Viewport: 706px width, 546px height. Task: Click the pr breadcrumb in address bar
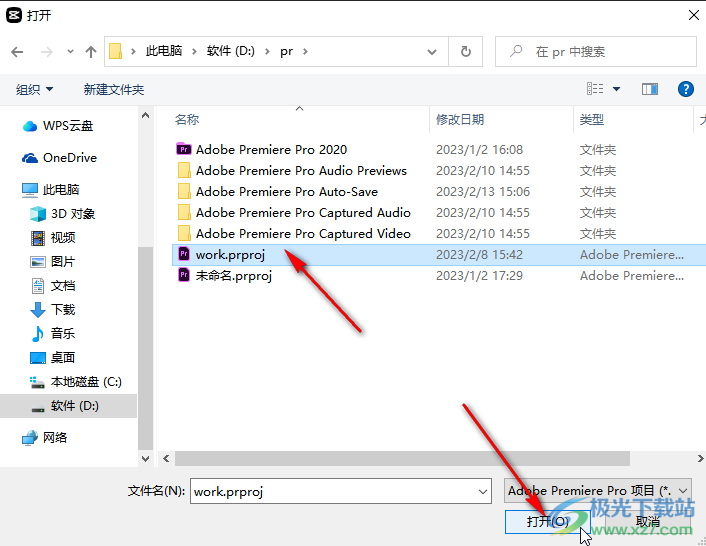point(286,51)
